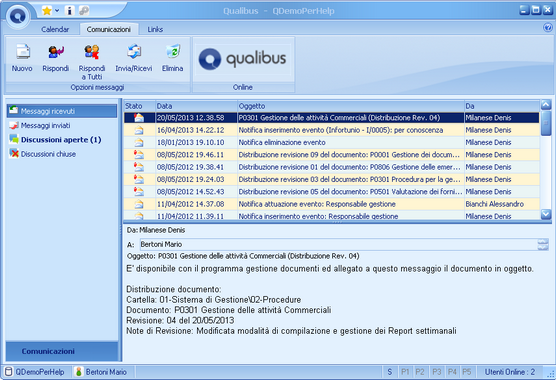The height and width of the screenshot is (380, 556).
Task: Click QDemoPerHelp database status item
Action: [x=35, y=372]
